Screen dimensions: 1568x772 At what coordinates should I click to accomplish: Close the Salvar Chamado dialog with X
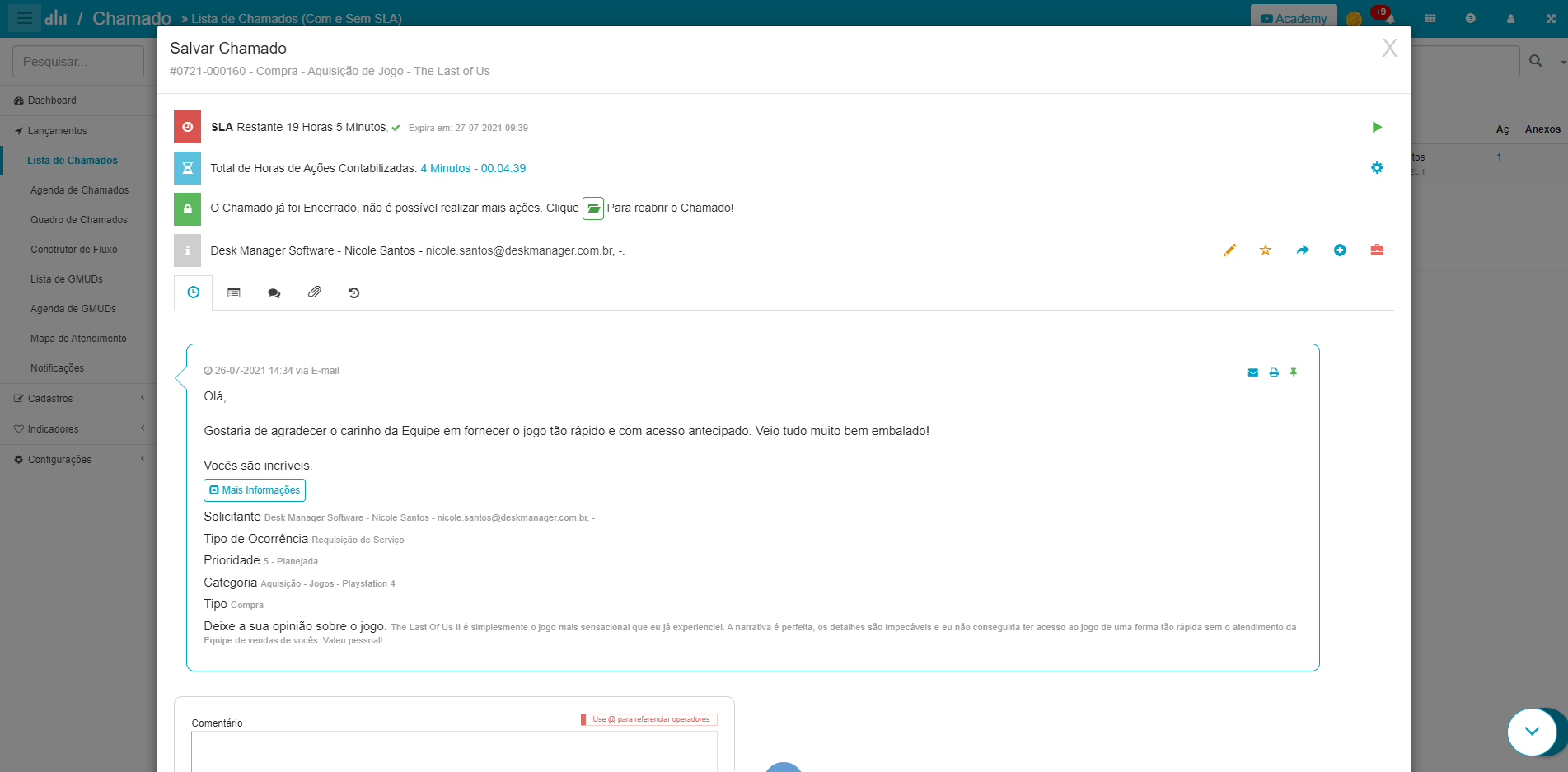click(1389, 49)
